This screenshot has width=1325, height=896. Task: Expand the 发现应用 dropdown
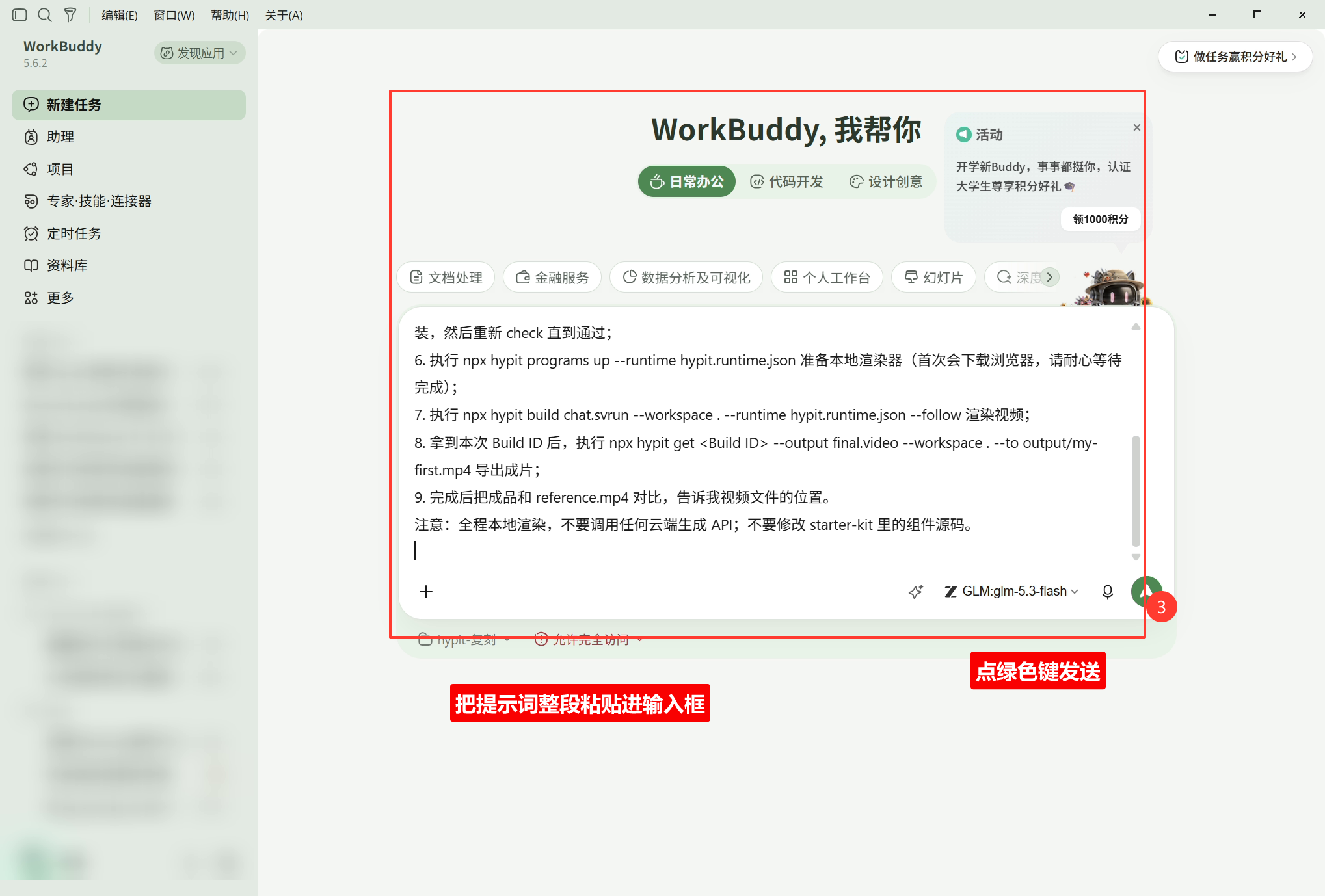[200, 53]
